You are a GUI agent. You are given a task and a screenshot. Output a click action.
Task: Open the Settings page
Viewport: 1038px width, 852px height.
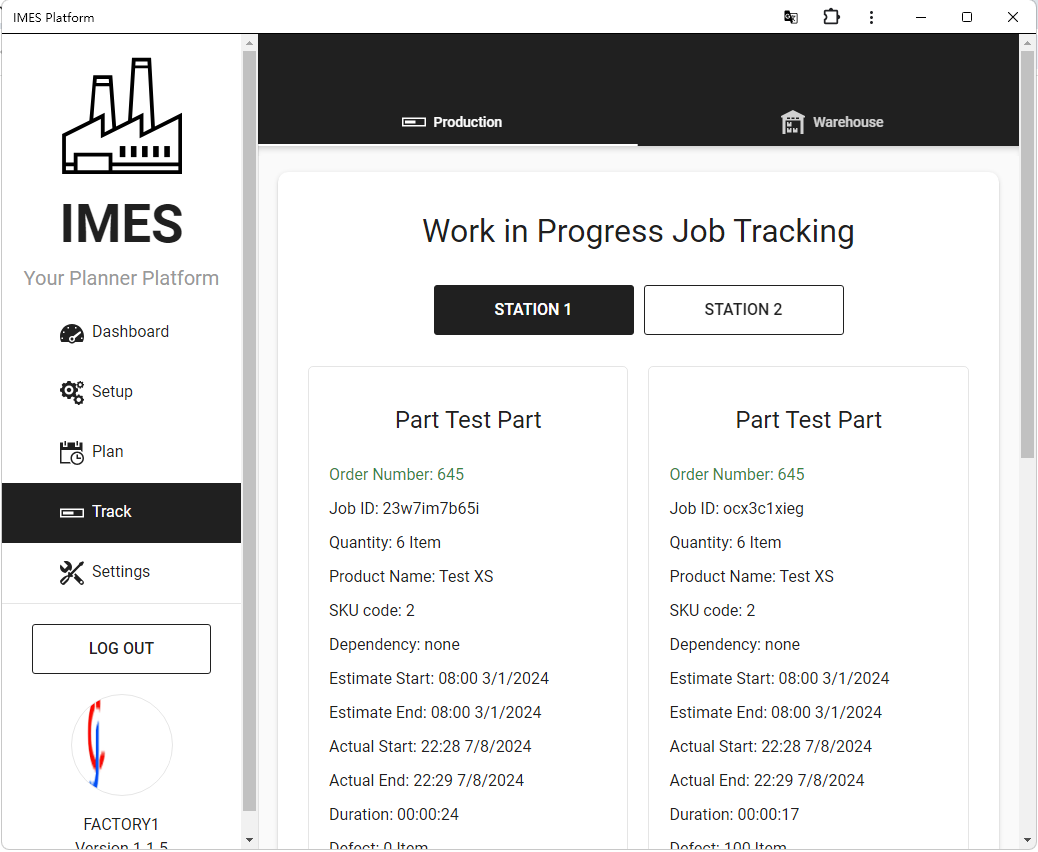(121, 573)
